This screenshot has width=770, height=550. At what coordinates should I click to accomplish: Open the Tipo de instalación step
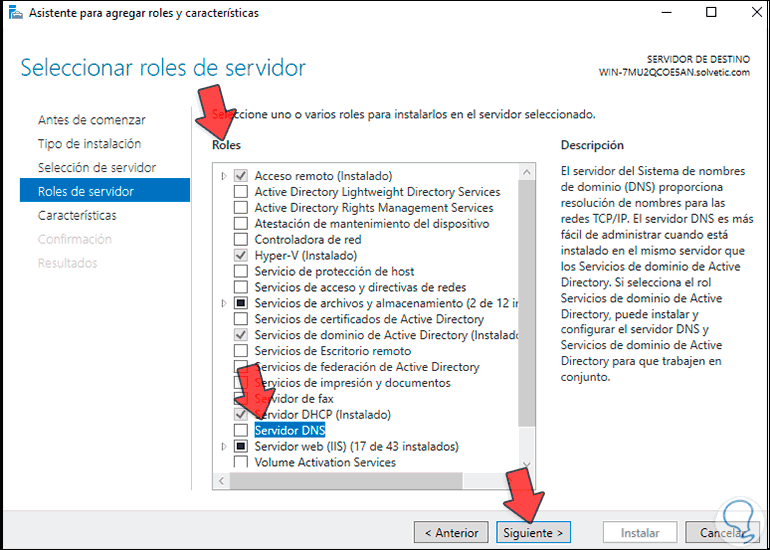tap(89, 144)
